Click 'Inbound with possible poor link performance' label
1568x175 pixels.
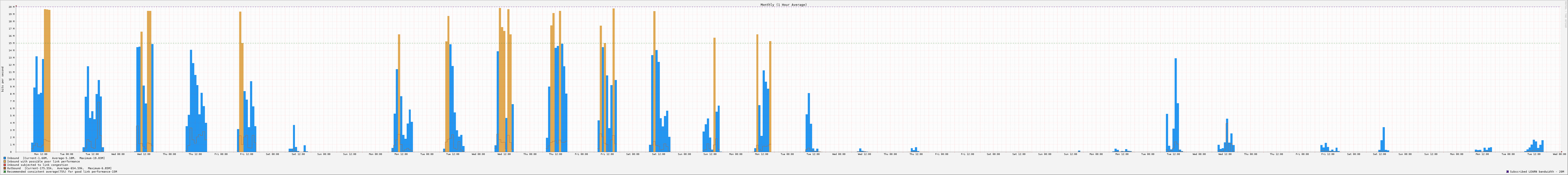point(43,162)
